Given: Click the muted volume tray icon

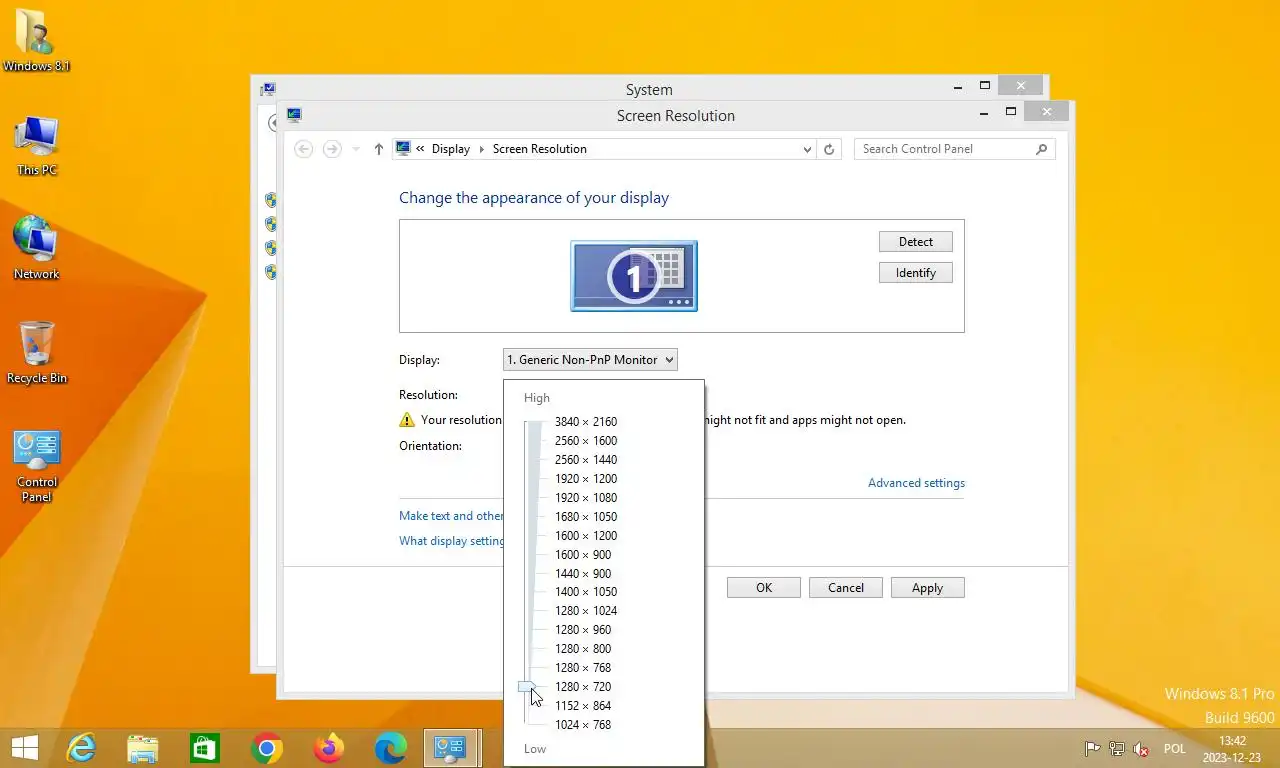Looking at the screenshot, I should pyautogui.click(x=1141, y=748).
